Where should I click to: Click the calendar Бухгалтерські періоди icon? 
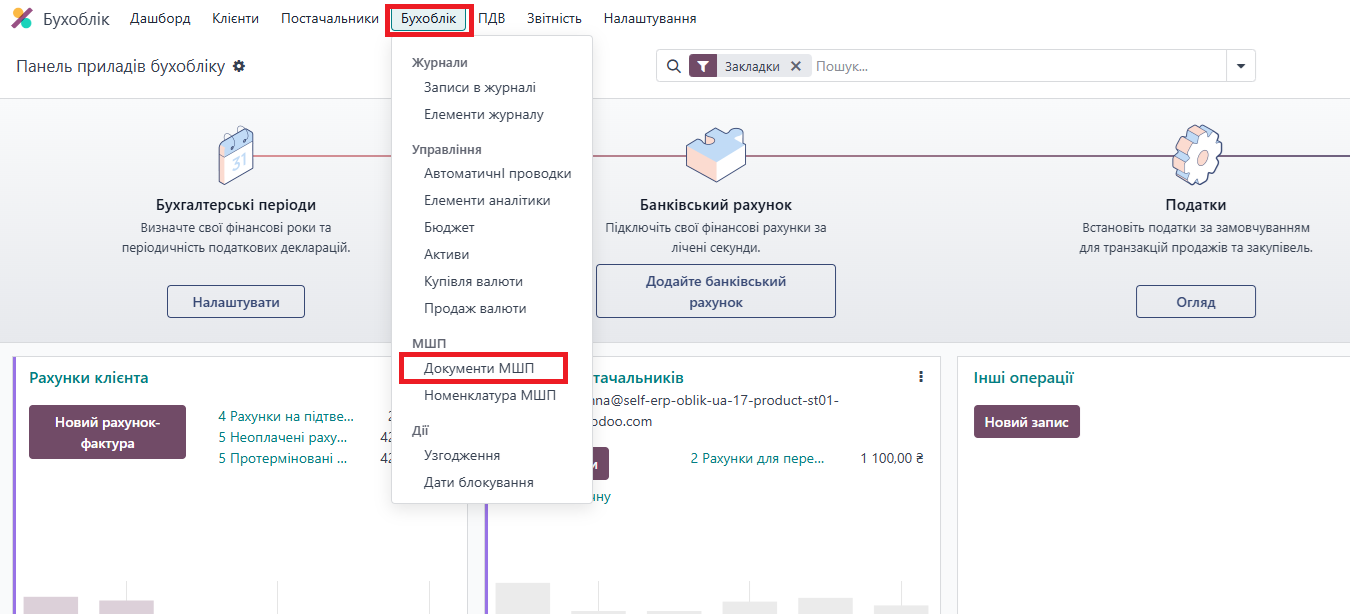tap(236, 156)
